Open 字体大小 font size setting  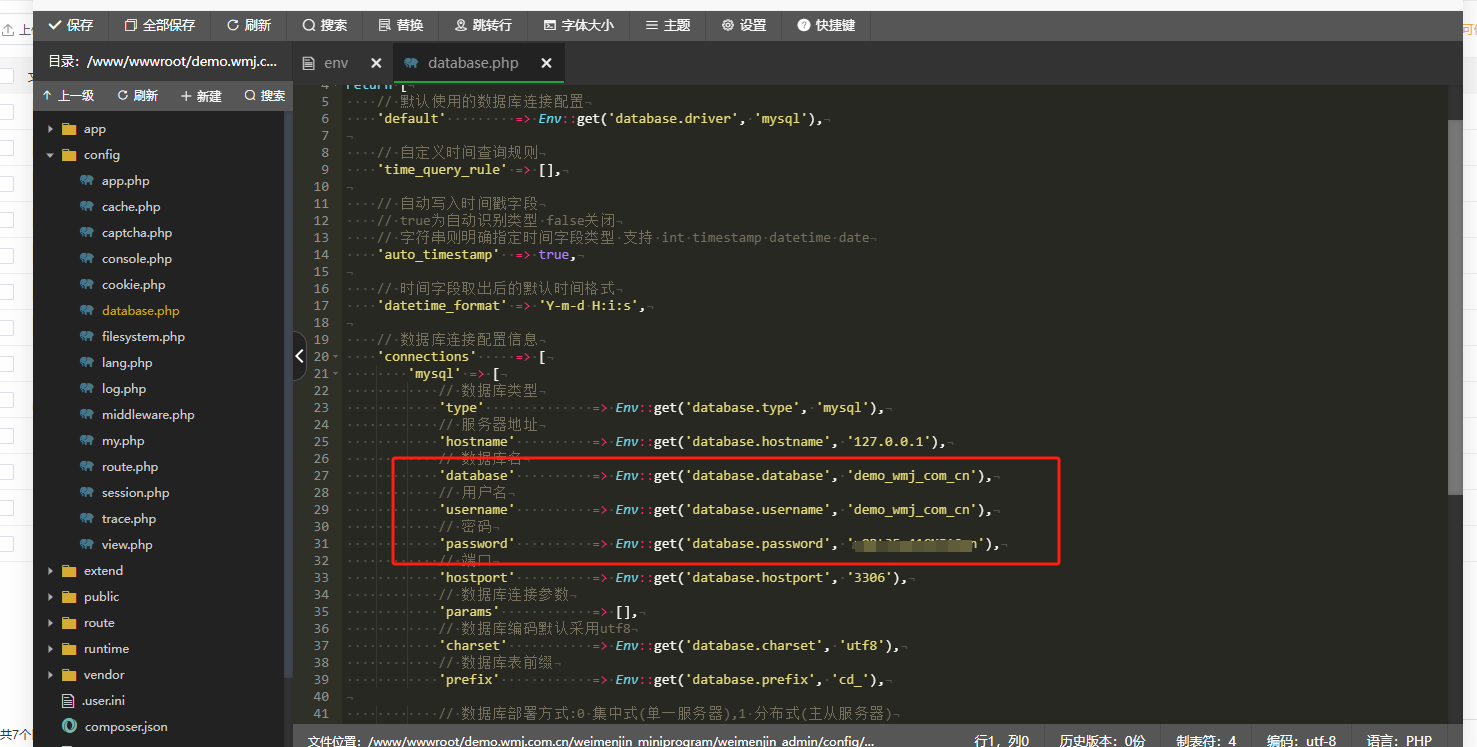579,25
